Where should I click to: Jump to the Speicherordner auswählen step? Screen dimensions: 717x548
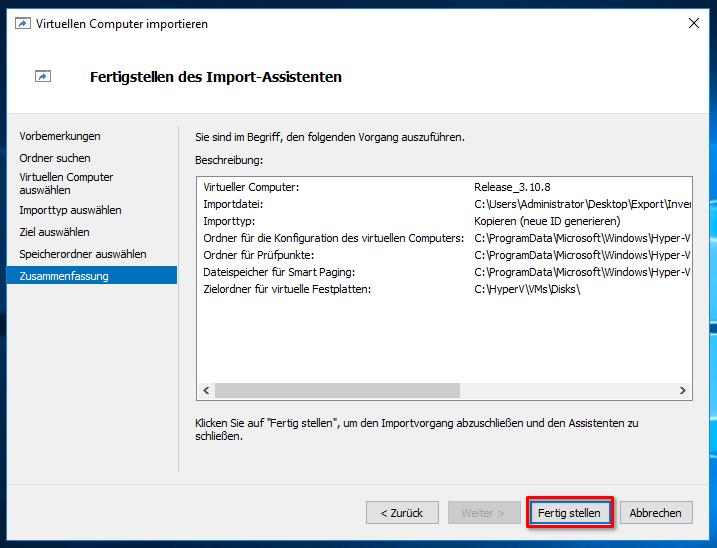tap(82, 254)
